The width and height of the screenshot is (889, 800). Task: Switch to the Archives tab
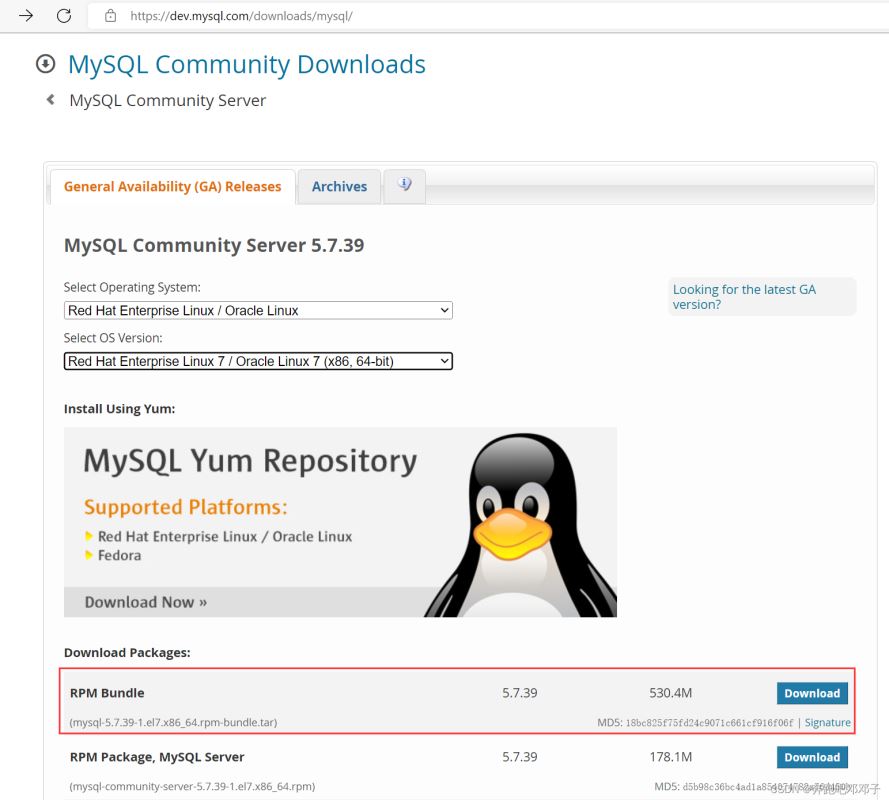click(x=339, y=186)
